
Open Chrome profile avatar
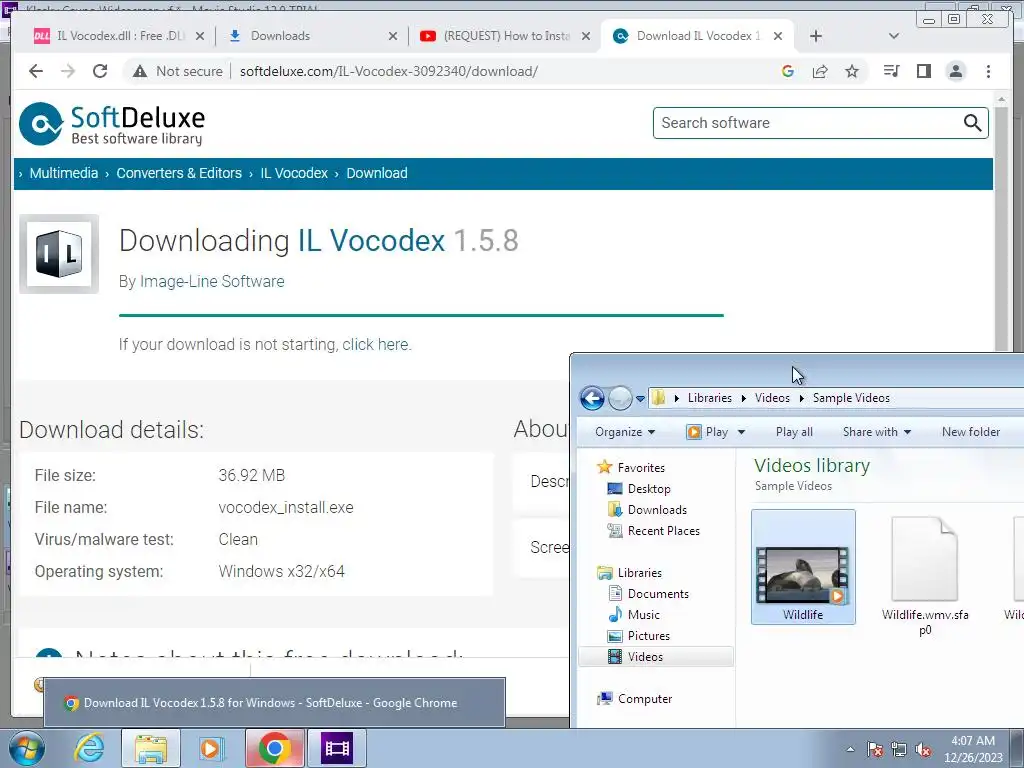(x=956, y=71)
